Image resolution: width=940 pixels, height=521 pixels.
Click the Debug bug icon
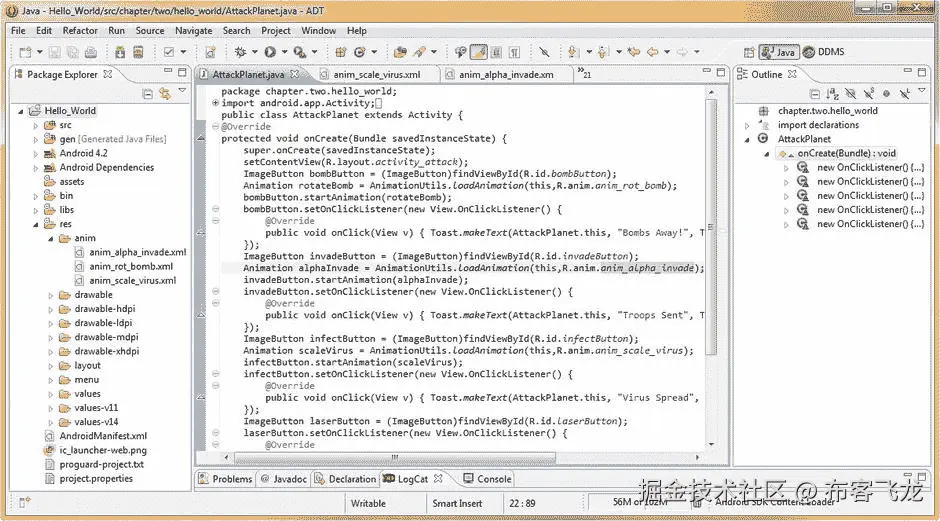coord(240,52)
